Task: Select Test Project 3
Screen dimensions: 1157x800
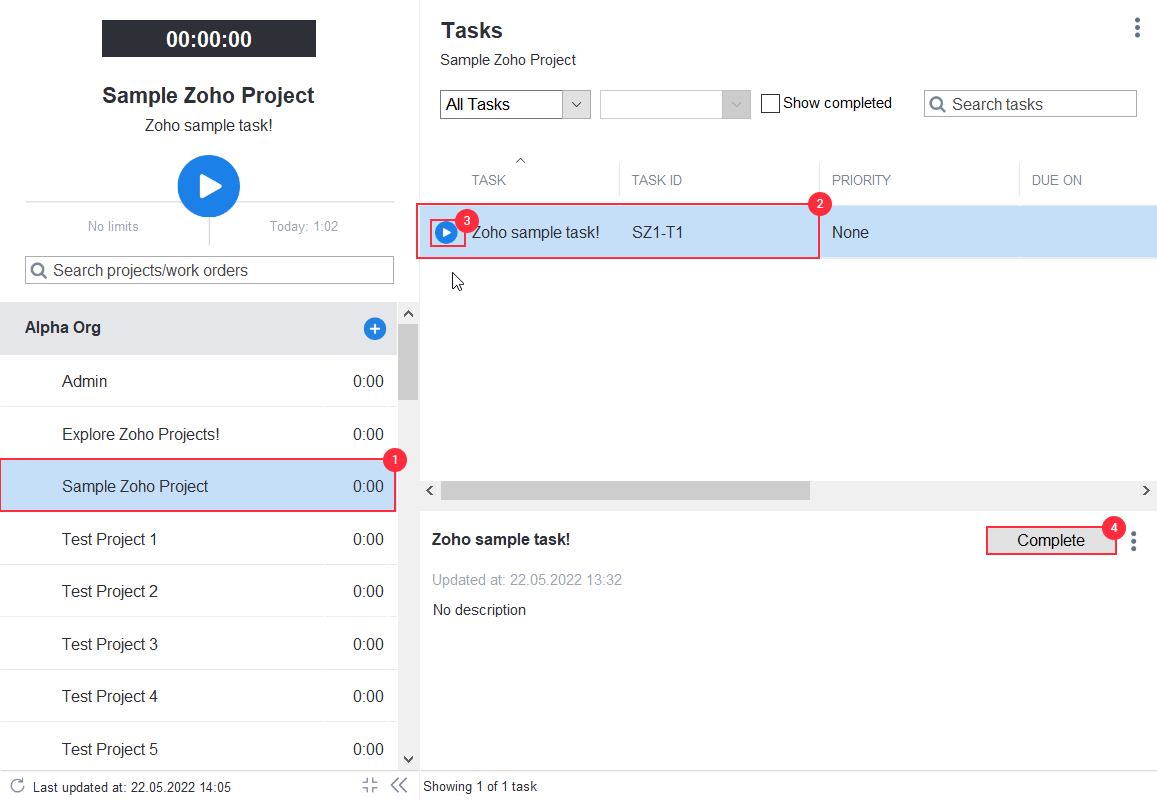Action: tap(198, 644)
